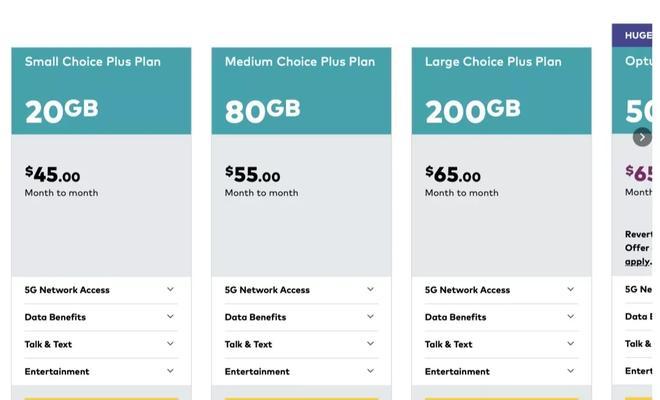The height and width of the screenshot is (400, 660).
Task: Expand 5G Network Access in Large plan
Action: pyautogui.click(x=501, y=290)
